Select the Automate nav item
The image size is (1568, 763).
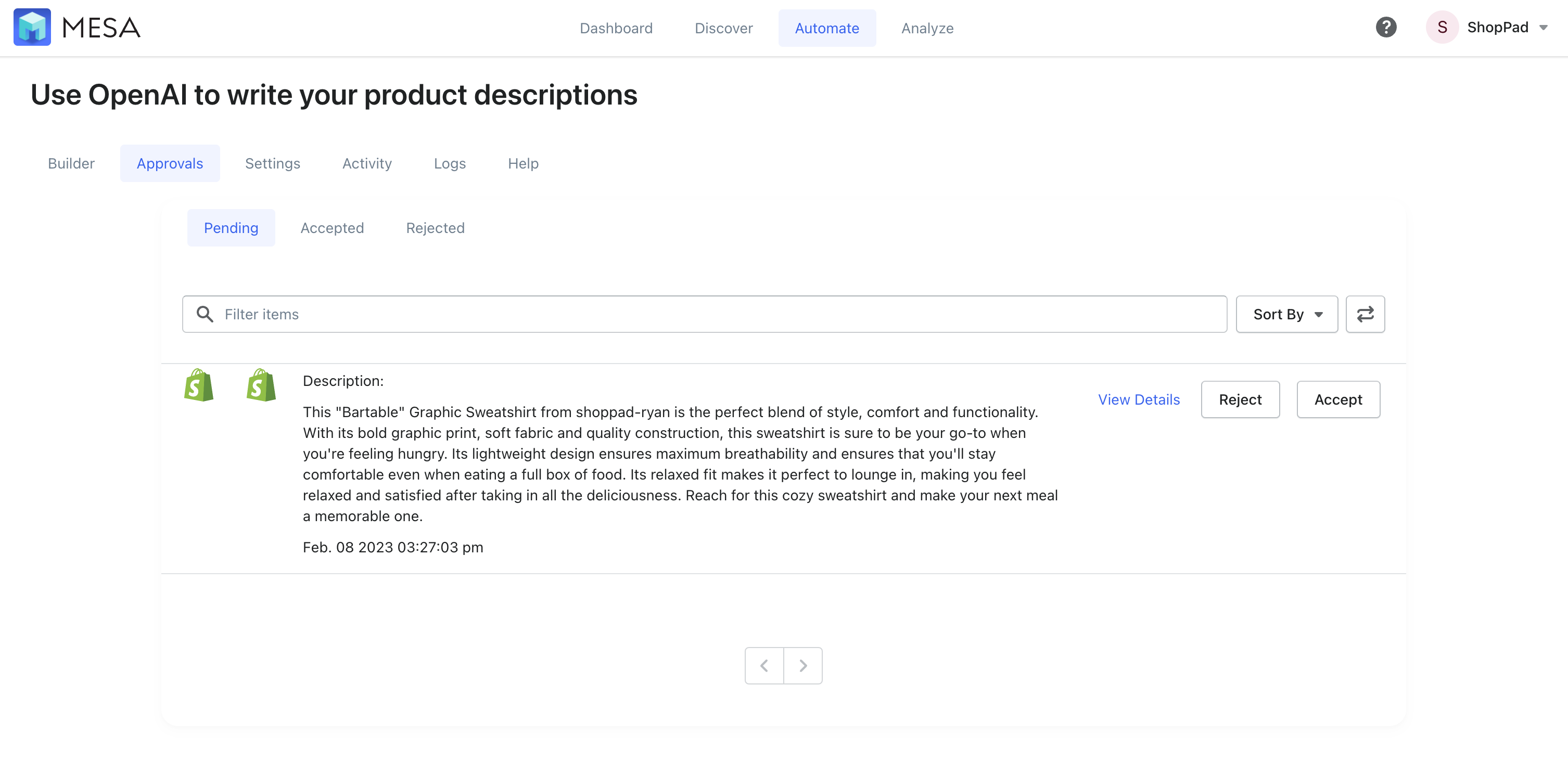(827, 28)
